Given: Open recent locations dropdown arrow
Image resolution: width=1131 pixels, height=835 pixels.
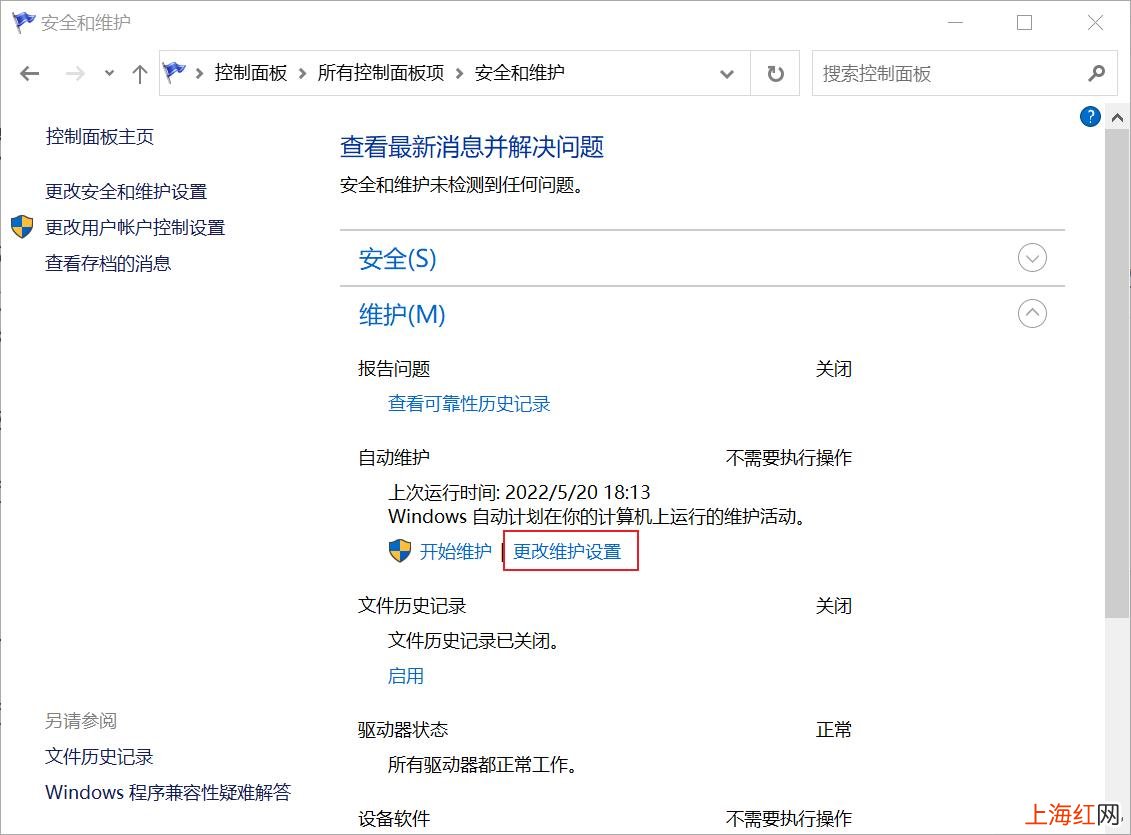Looking at the screenshot, I should pos(109,73).
